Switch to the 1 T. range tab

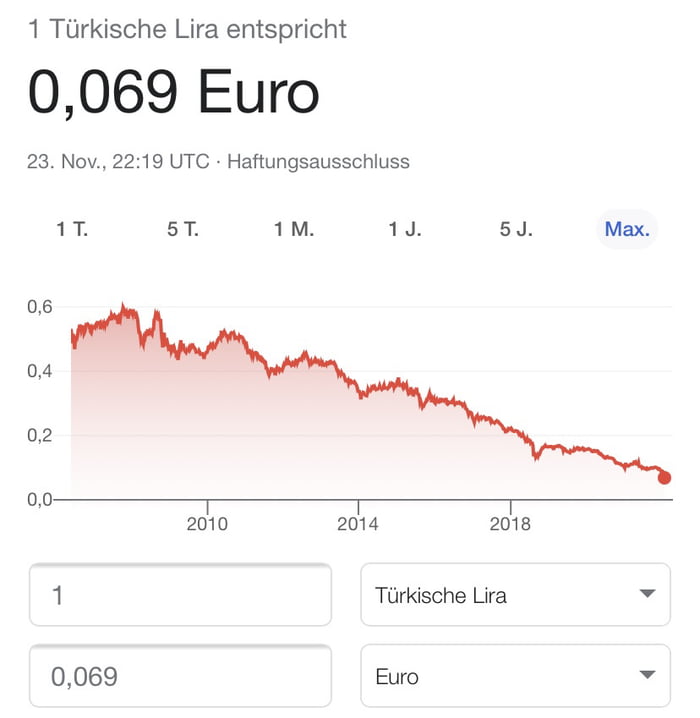[72, 229]
